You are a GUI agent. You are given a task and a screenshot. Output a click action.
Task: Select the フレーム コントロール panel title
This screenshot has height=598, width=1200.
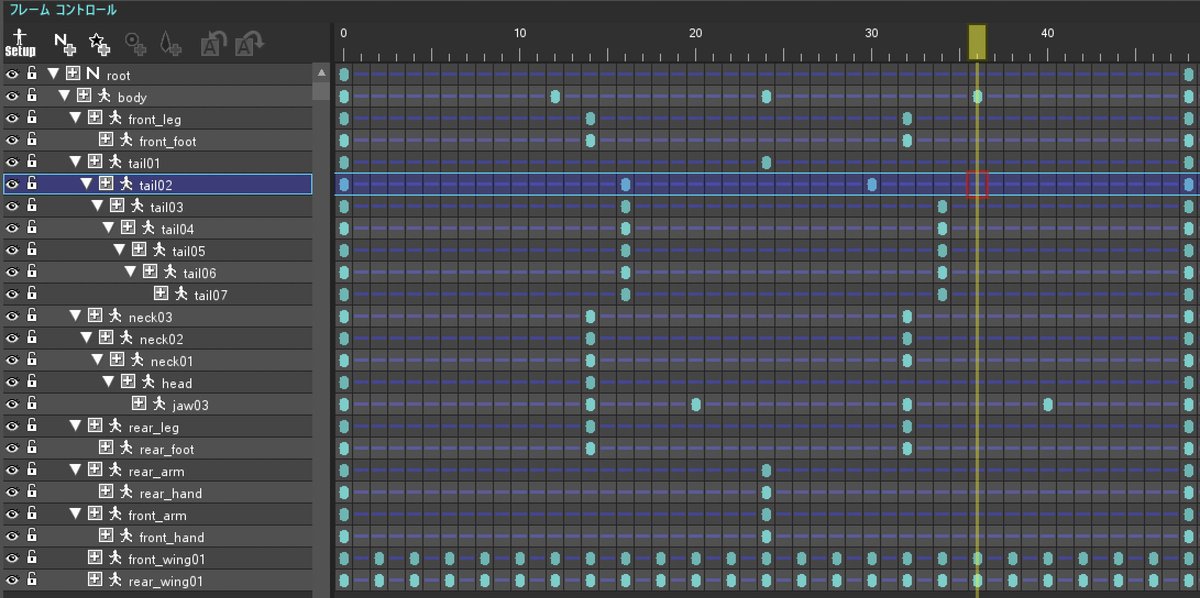point(63,10)
